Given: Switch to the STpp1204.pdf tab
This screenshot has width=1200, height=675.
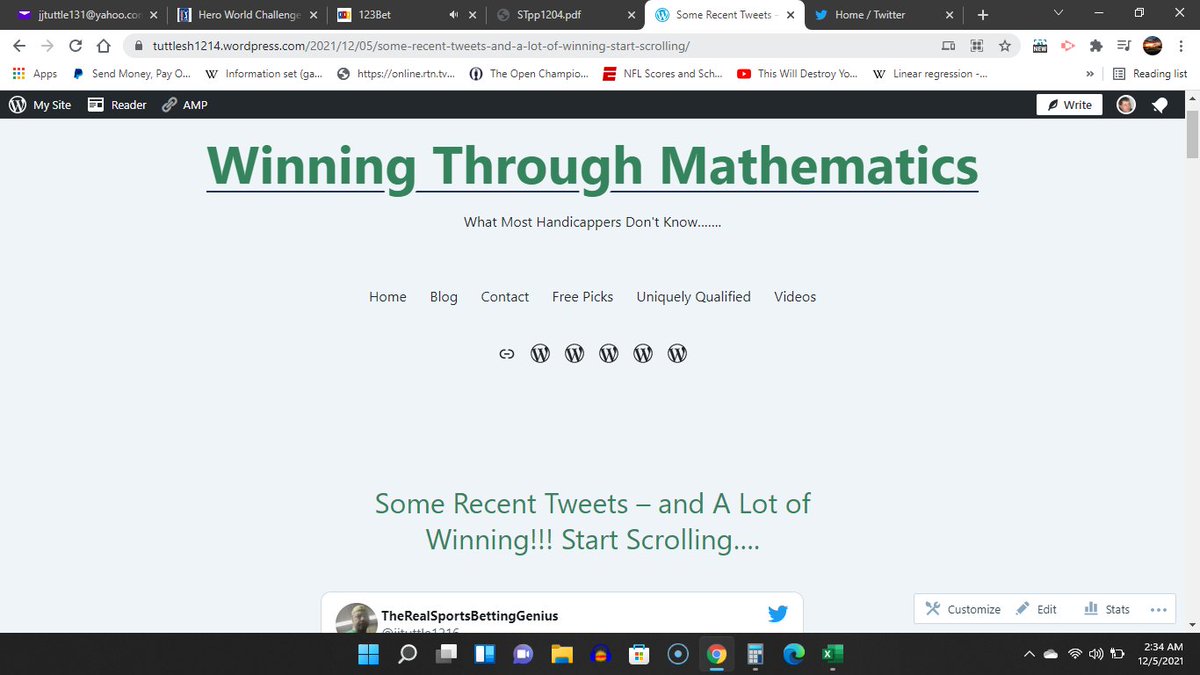Looking at the screenshot, I should (x=568, y=15).
